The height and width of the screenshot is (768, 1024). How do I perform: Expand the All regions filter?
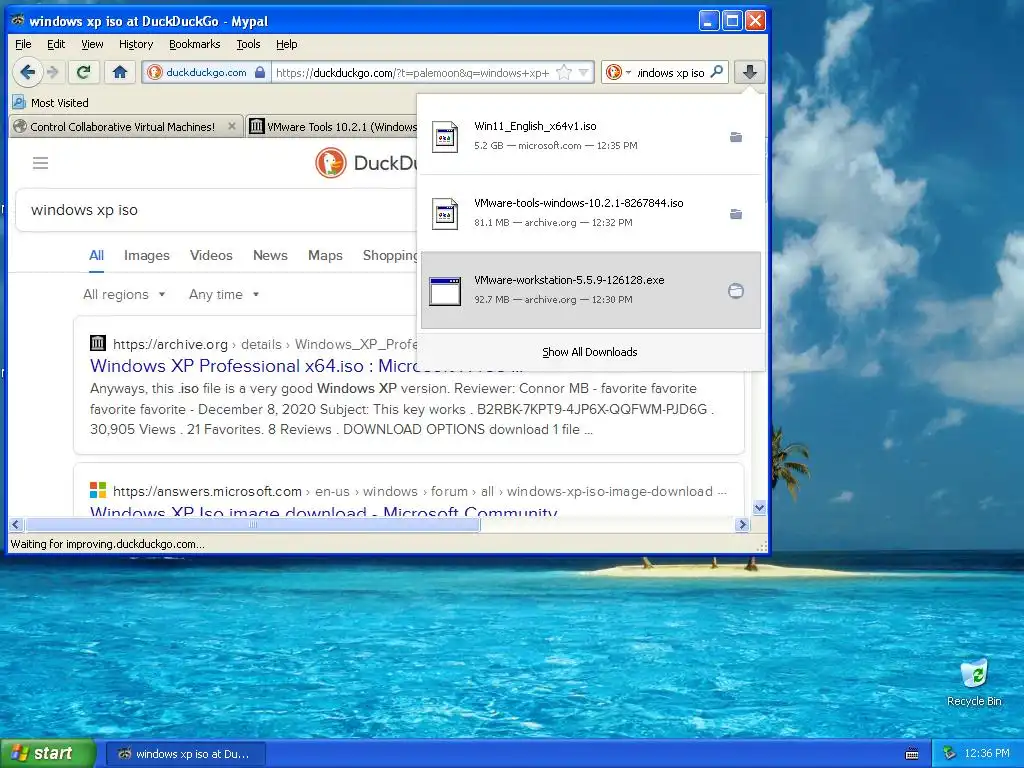[124, 295]
